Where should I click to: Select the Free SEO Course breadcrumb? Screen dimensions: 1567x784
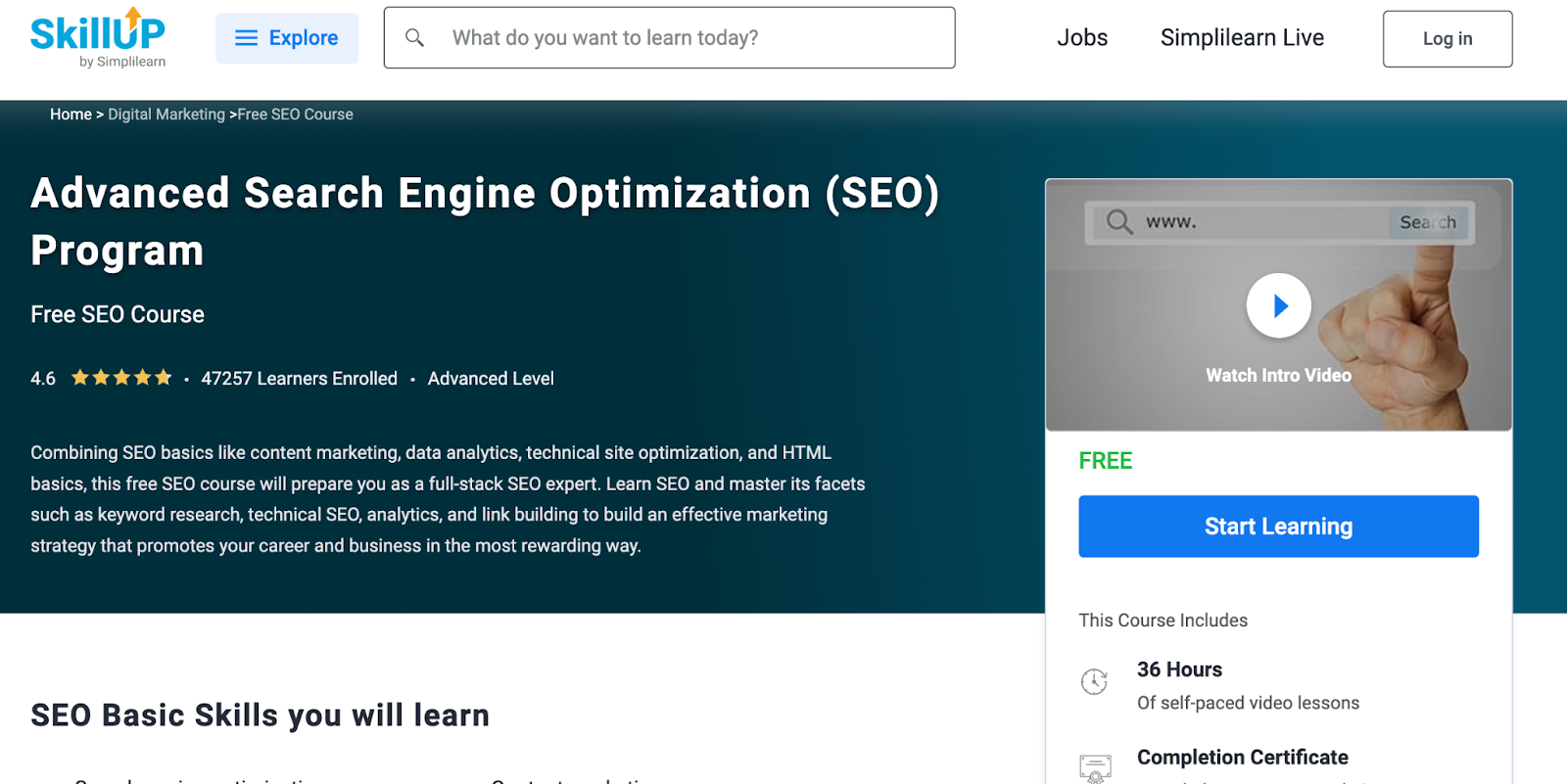[296, 115]
